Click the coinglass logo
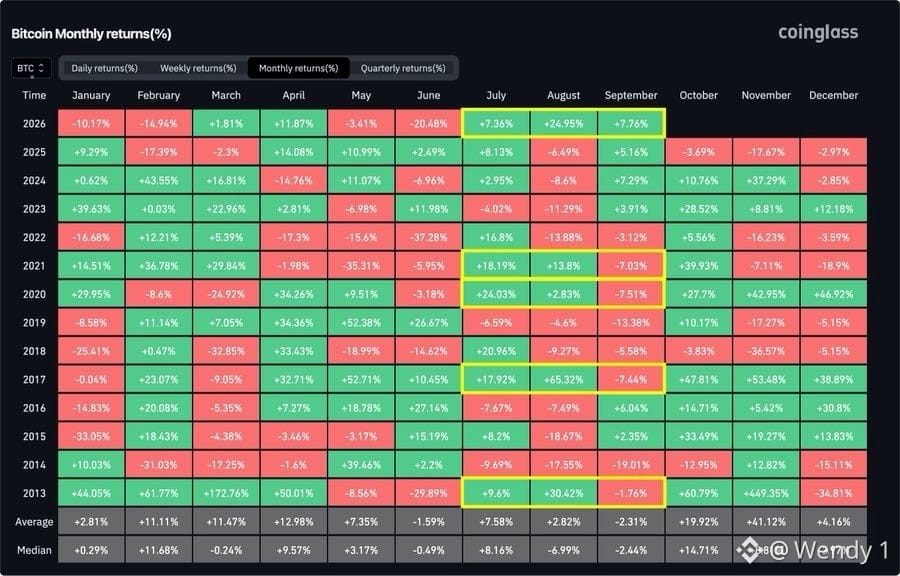The width and height of the screenshot is (900, 576). pyautogui.click(x=818, y=32)
